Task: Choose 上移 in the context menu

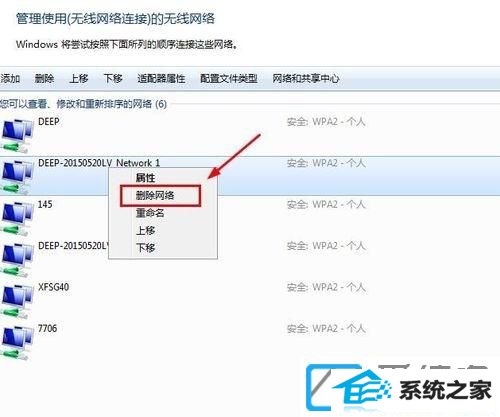Action: 145,230
